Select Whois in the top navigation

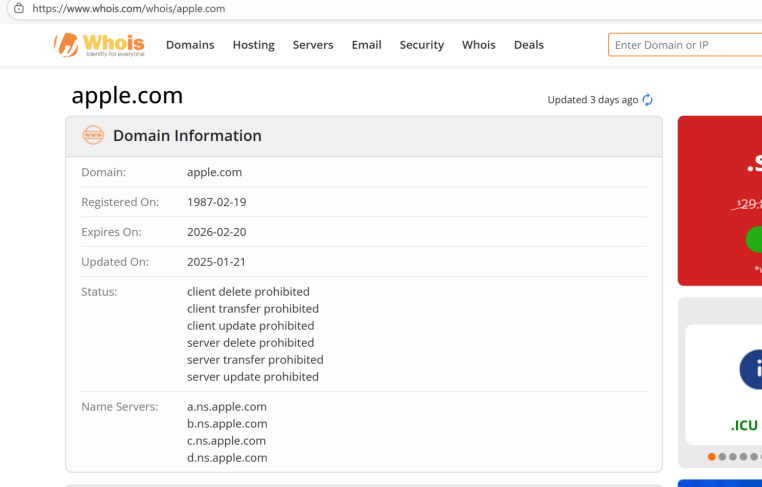tap(478, 45)
